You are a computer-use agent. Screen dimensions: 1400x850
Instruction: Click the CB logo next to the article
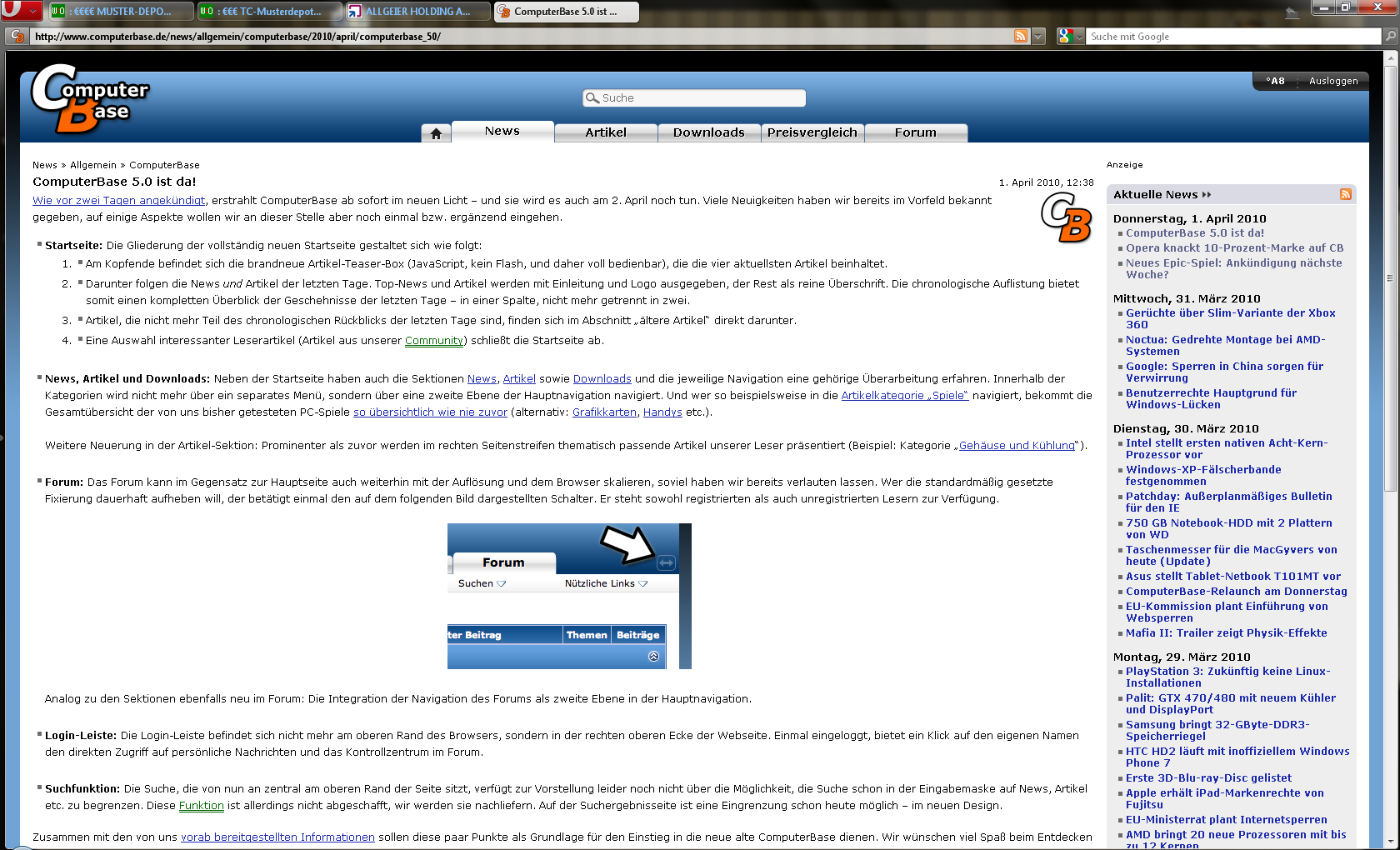pyautogui.click(x=1066, y=217)
